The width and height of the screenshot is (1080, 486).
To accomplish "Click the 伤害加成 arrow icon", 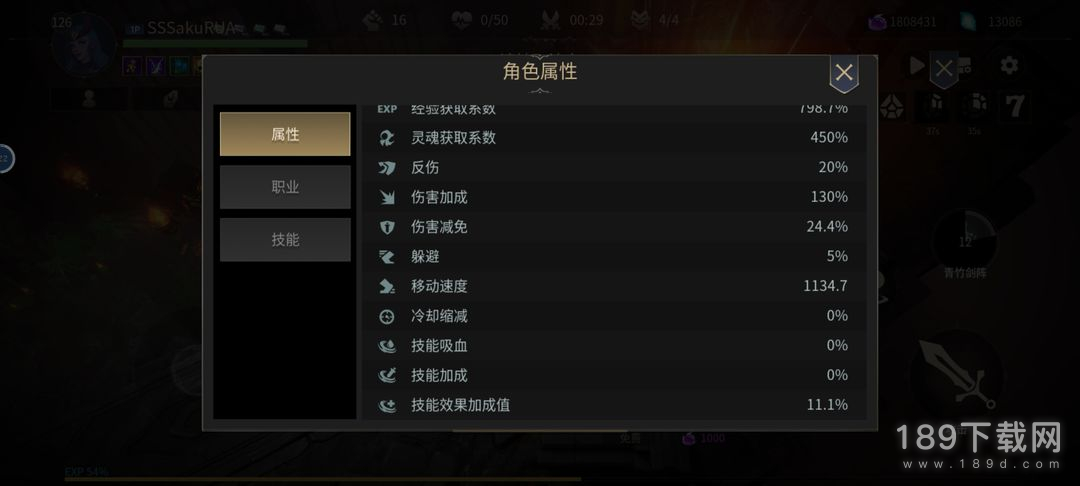I will coord(387,197).
